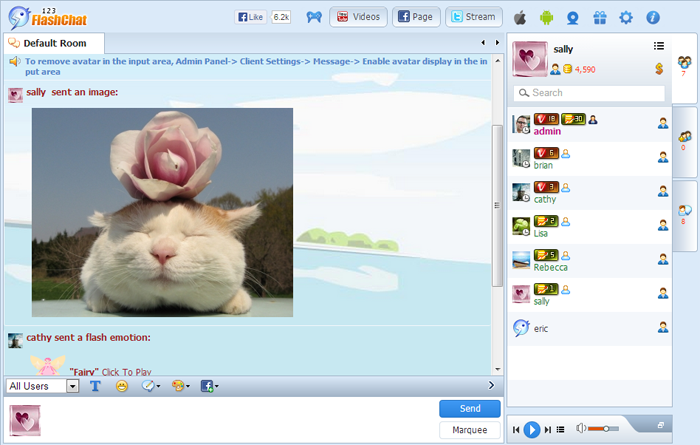Skip to the next track

click(x=548, y=429)
